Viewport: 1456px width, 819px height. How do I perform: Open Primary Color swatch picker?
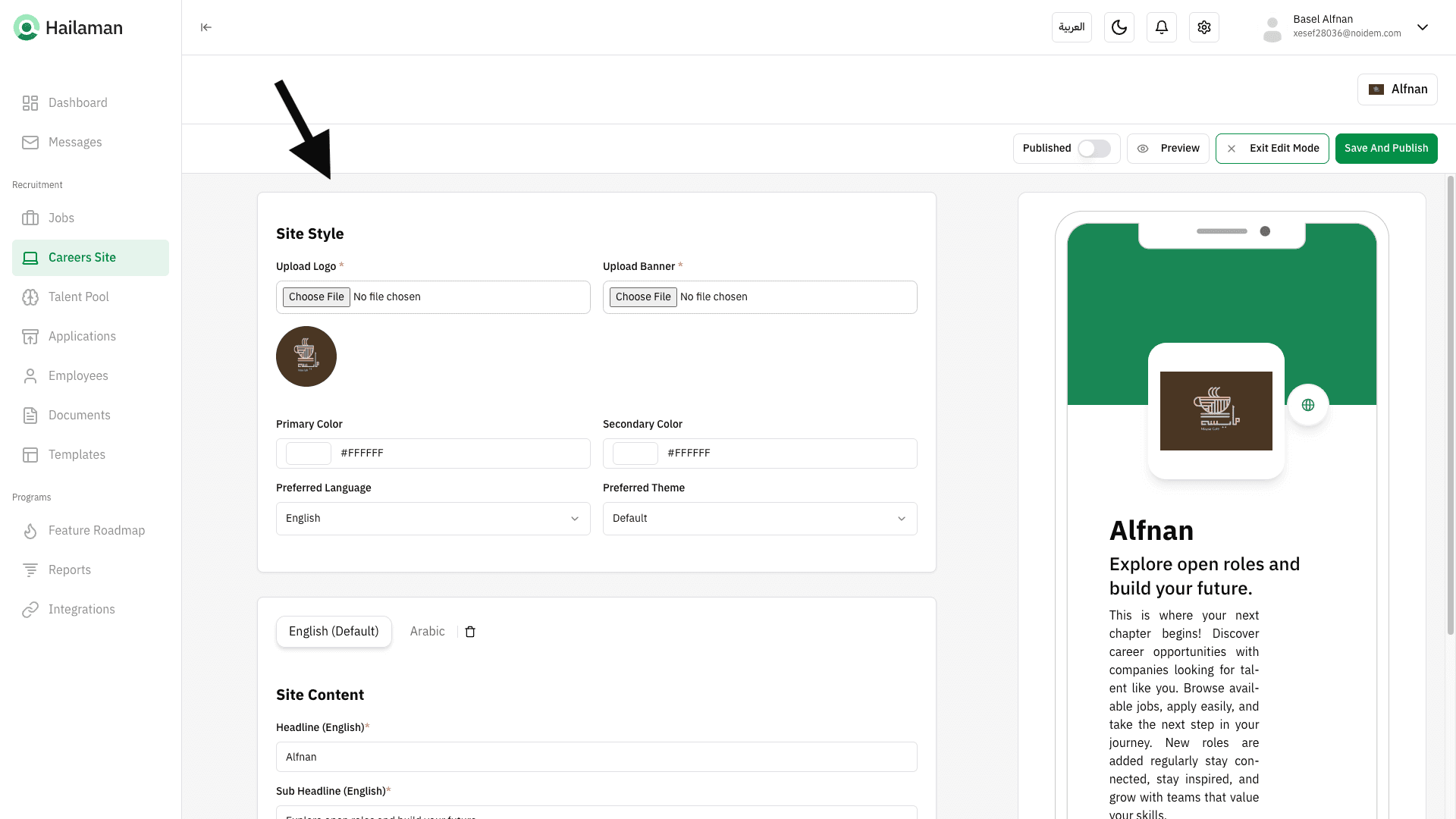308,453
